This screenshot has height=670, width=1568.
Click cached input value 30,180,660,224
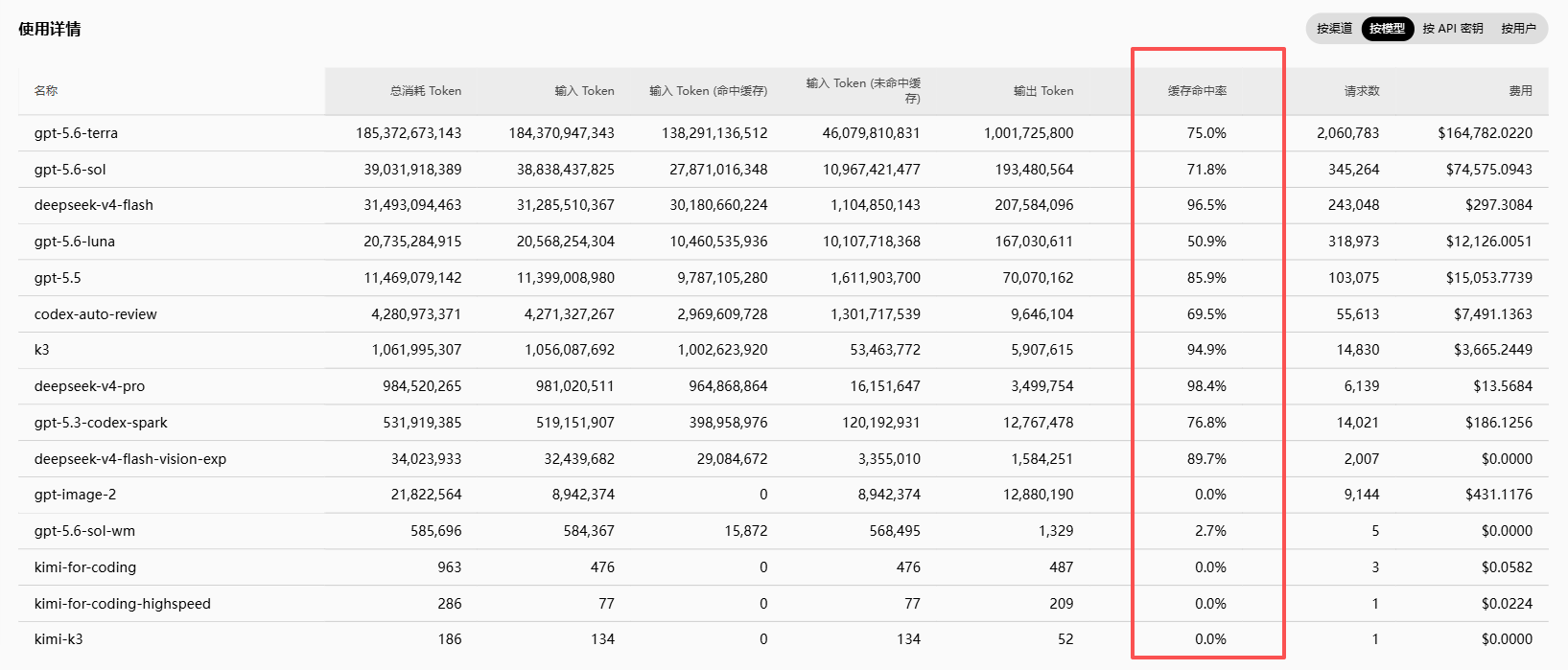coord(718,205)
